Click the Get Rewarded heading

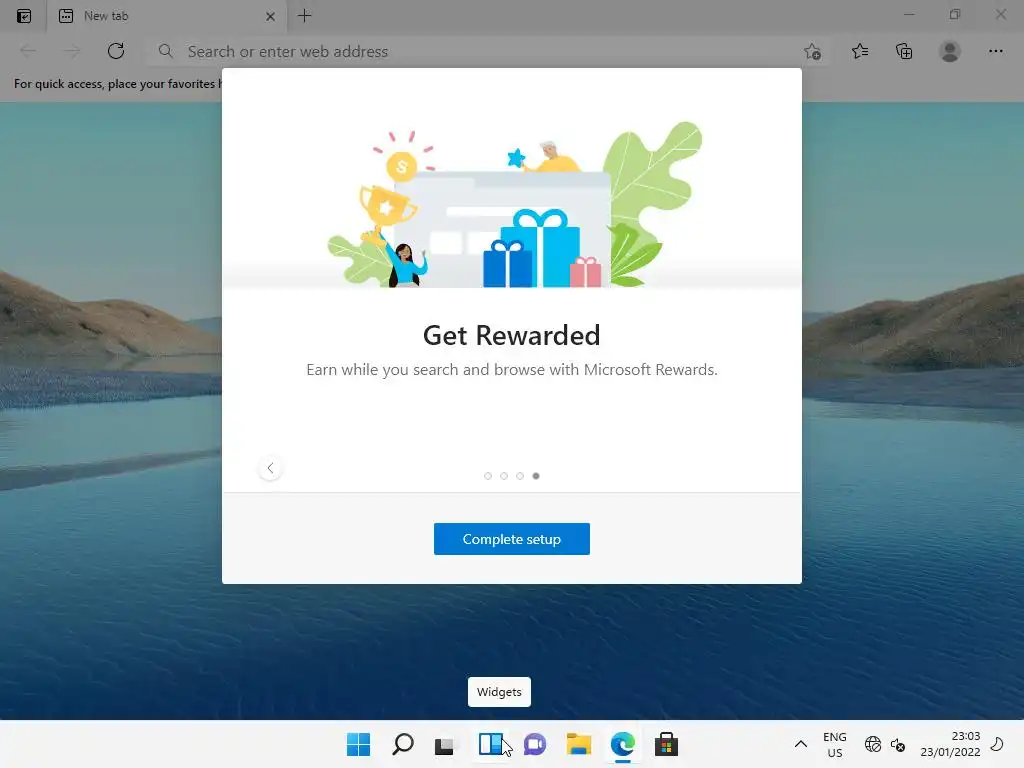tap(511, 335)
